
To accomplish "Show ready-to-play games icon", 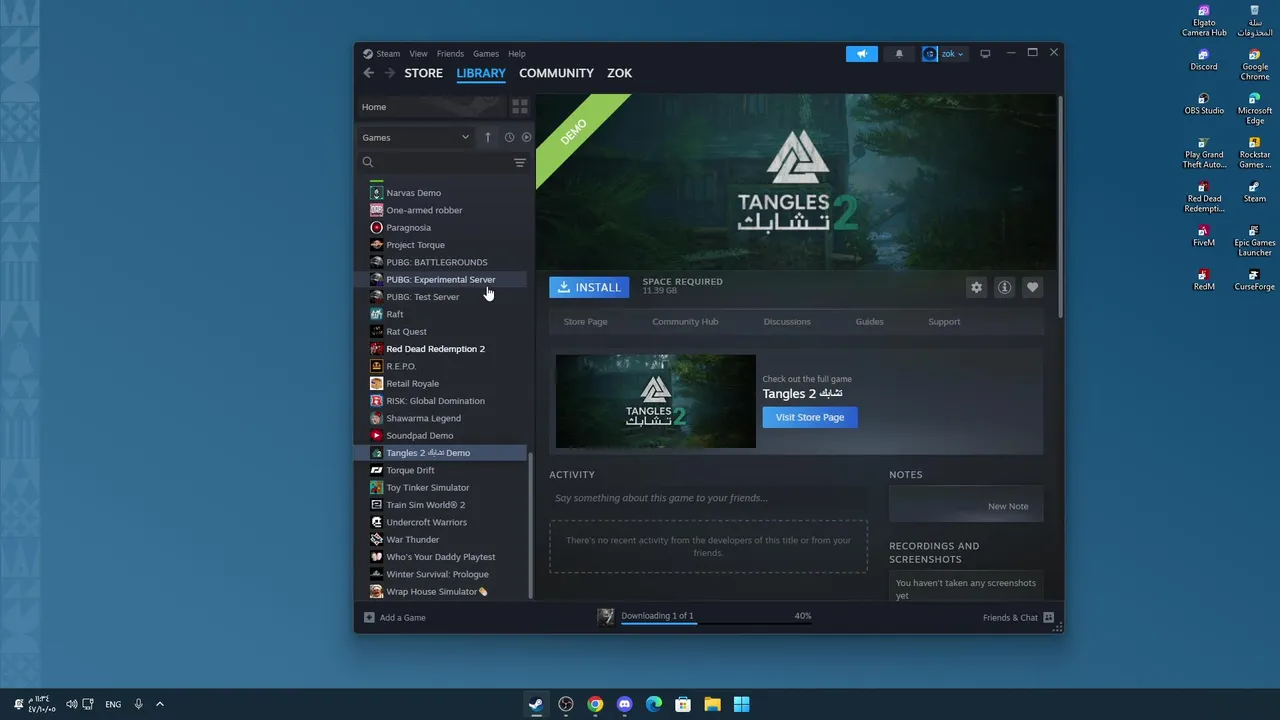I will point(526,137).
